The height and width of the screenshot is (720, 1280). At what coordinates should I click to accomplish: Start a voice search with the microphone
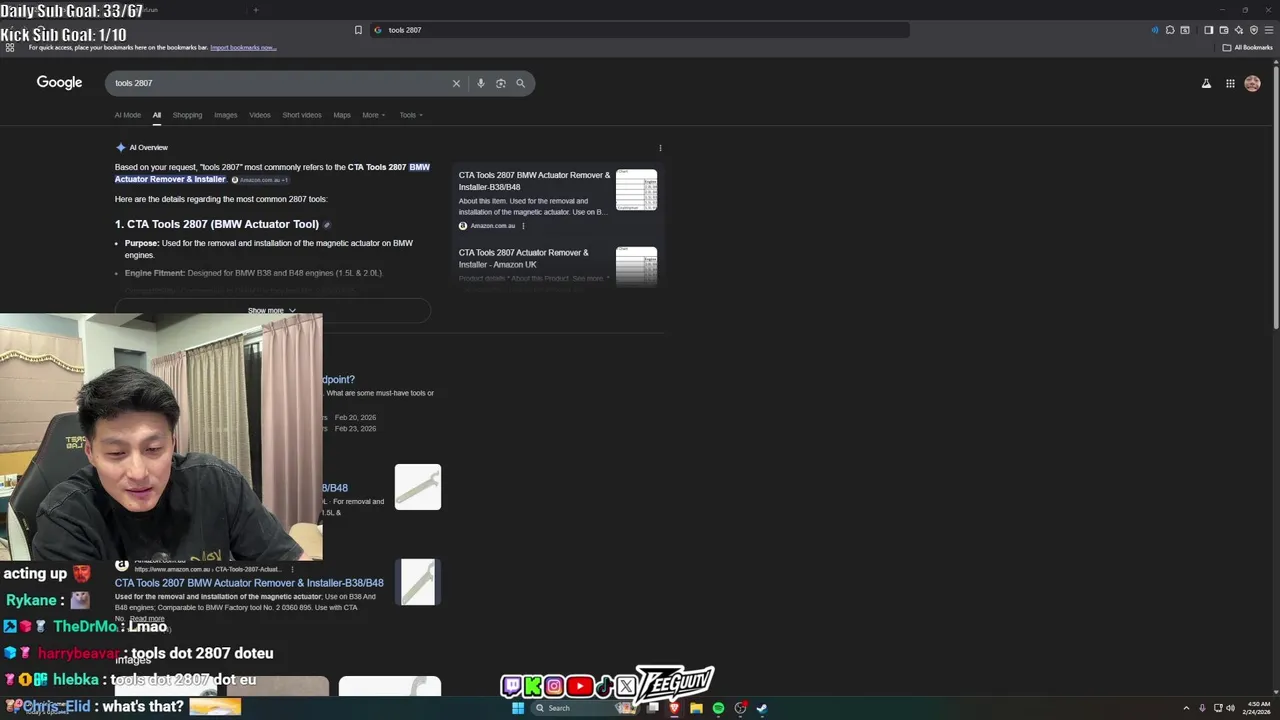point(481,83)
